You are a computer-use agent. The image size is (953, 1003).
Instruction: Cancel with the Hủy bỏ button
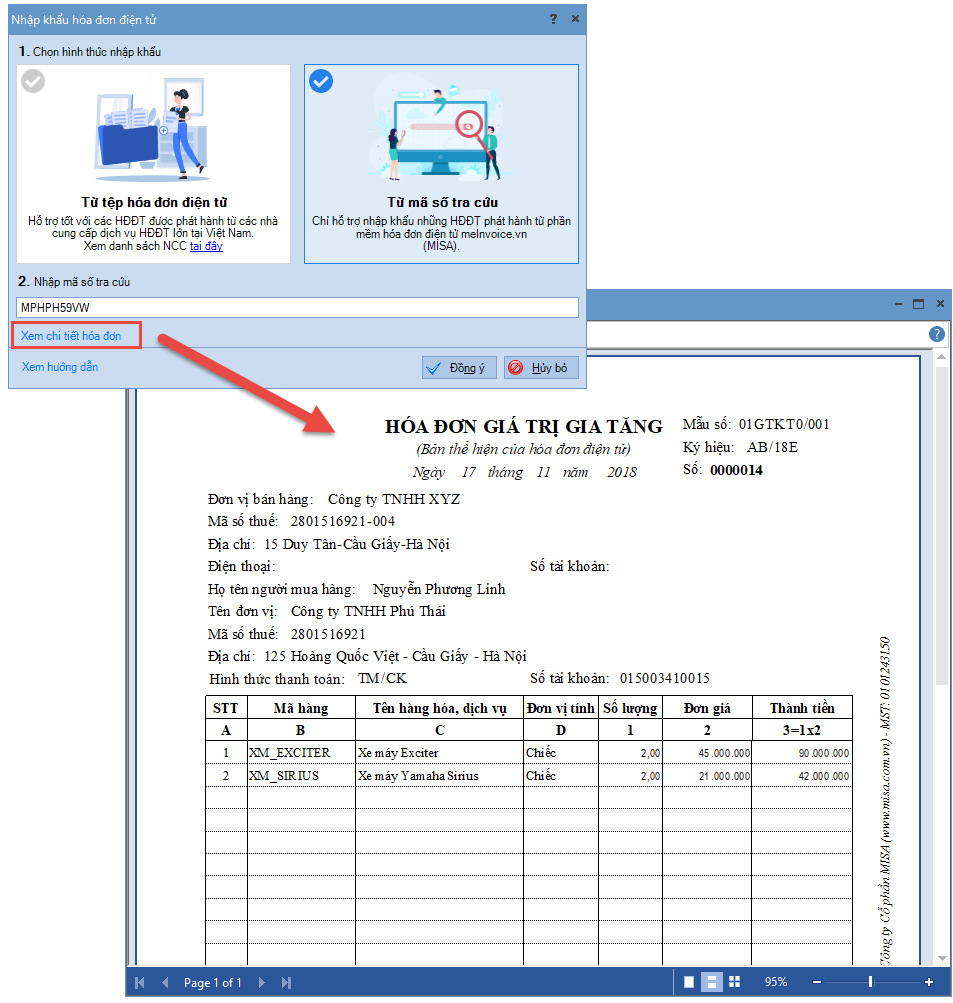pyautogui.click(x=541, y=368)
